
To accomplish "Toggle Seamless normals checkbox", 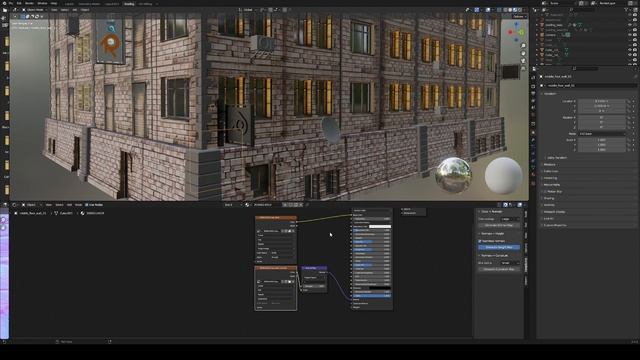I will [x=480, y=241].
